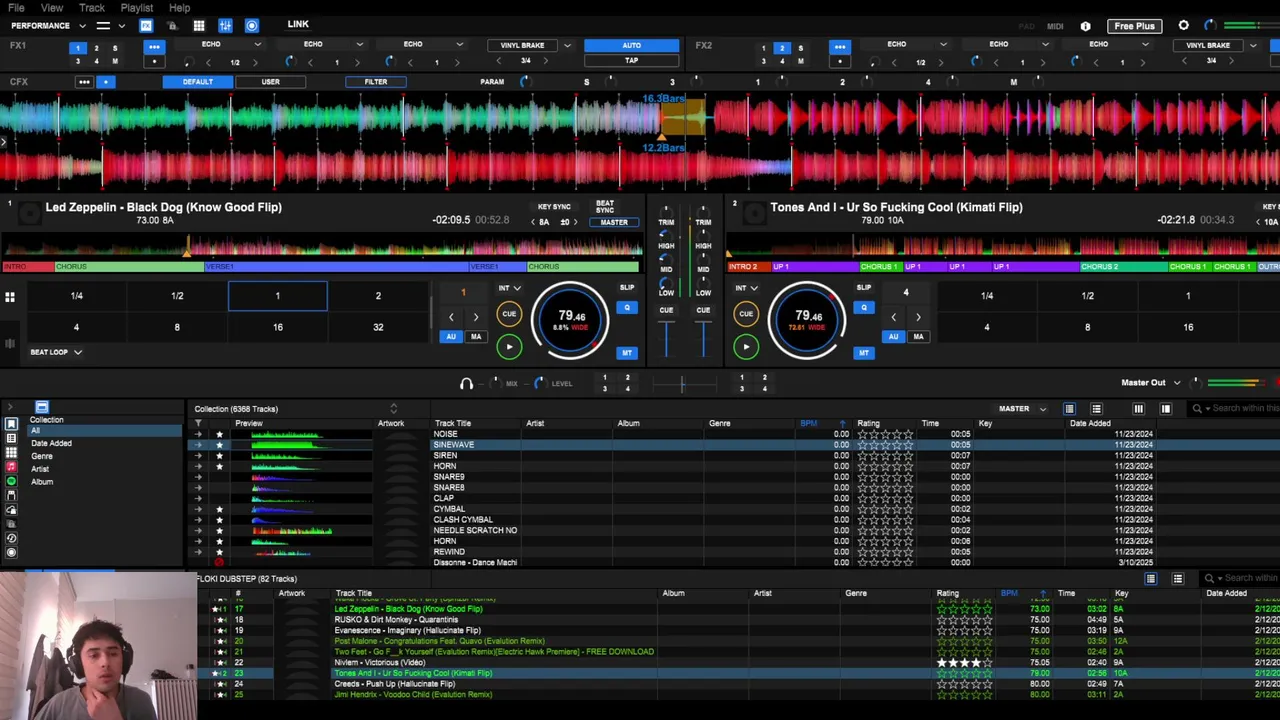Open the Master Out dropdown

pos(1150,382)
